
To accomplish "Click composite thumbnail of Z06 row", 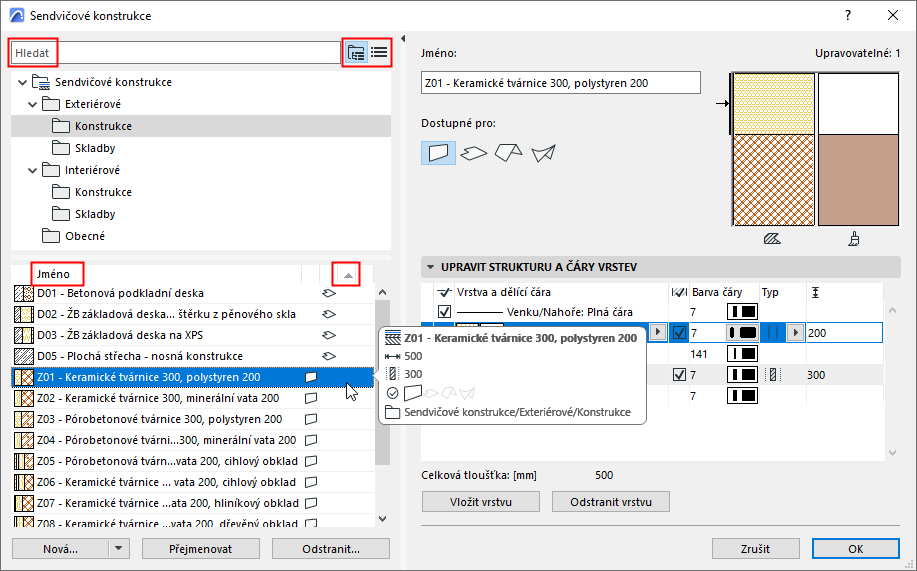I will (x=24, y=483).
